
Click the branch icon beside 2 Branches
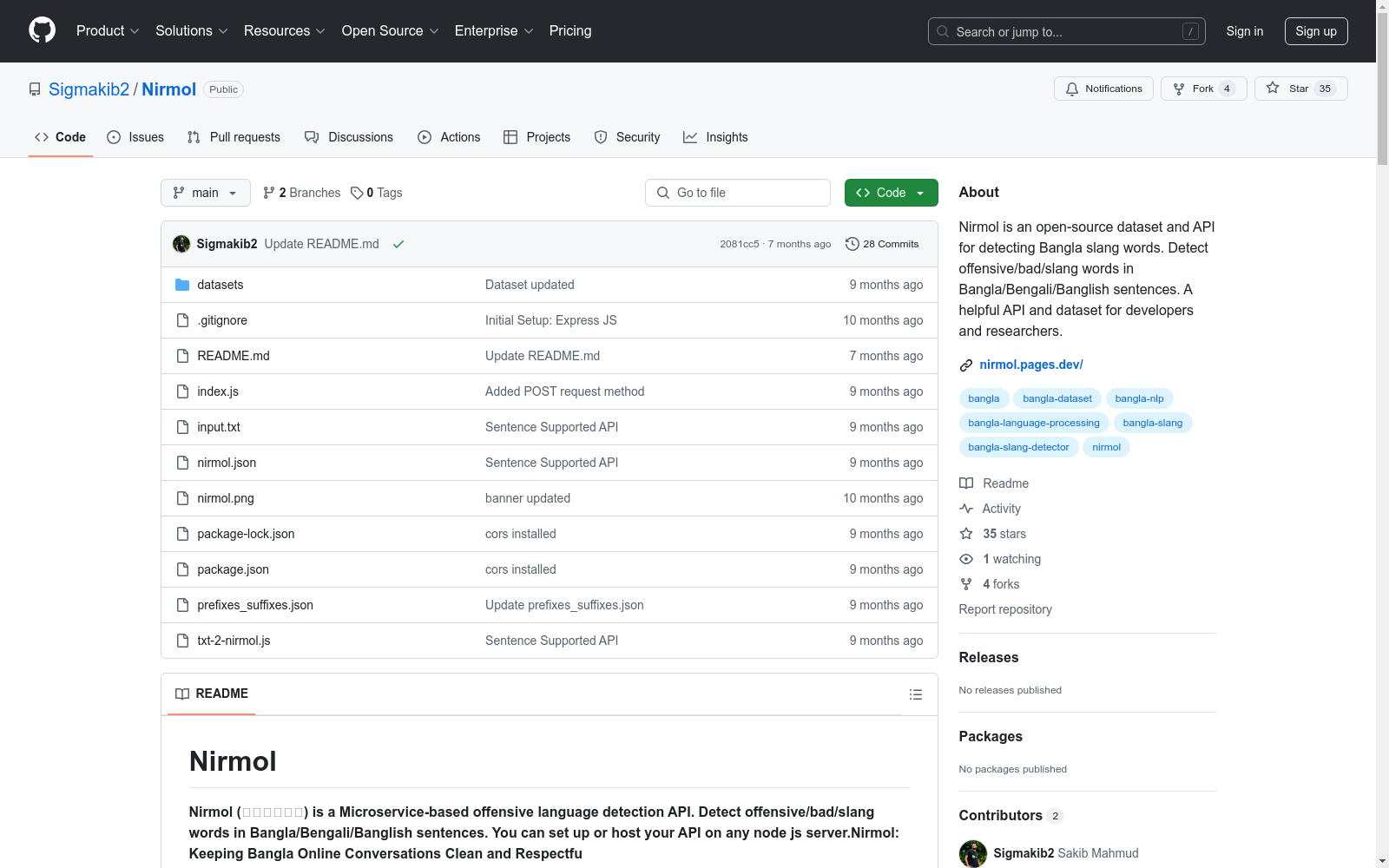269,193
